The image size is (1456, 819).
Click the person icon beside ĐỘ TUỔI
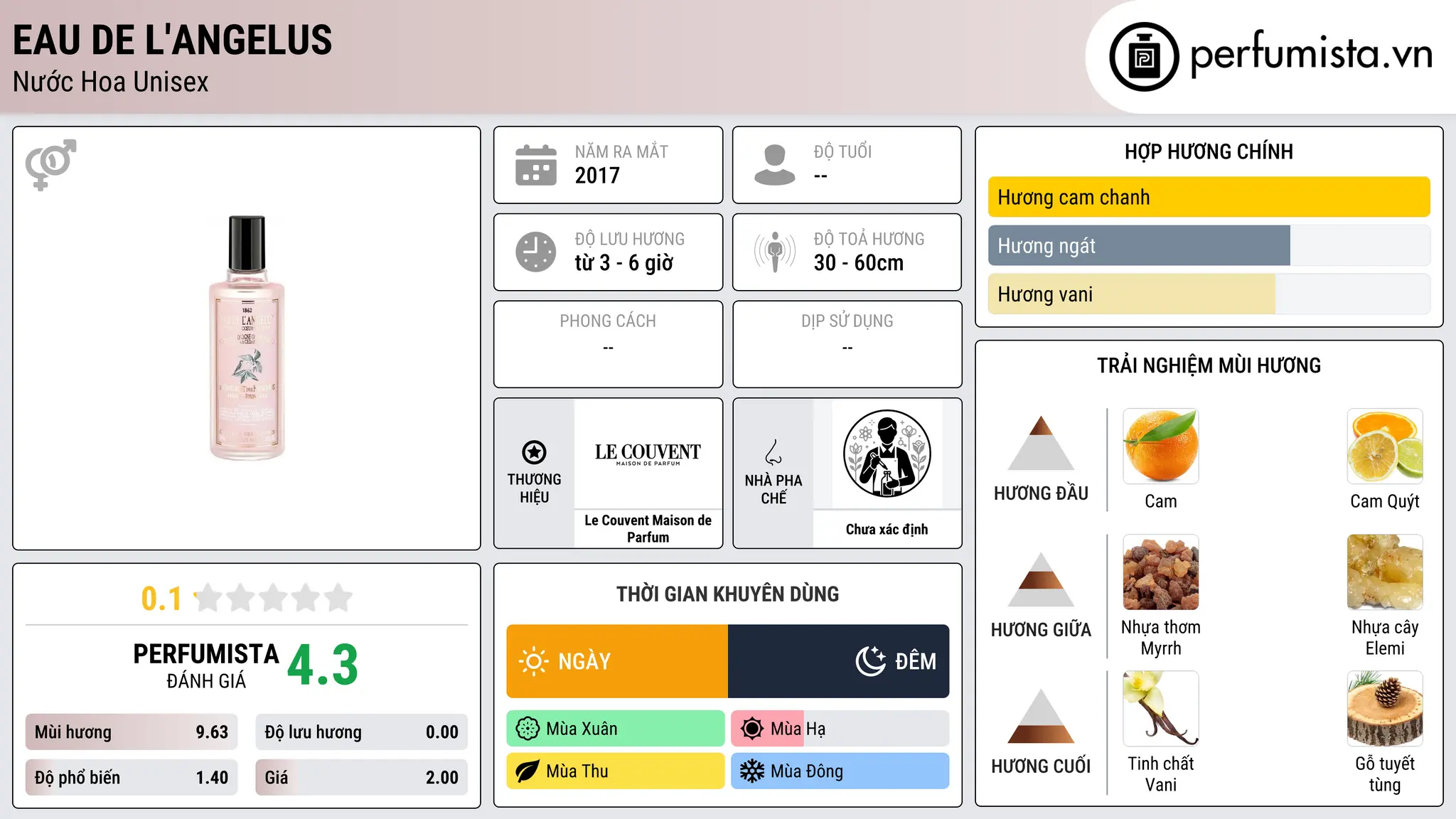point(775,165)
